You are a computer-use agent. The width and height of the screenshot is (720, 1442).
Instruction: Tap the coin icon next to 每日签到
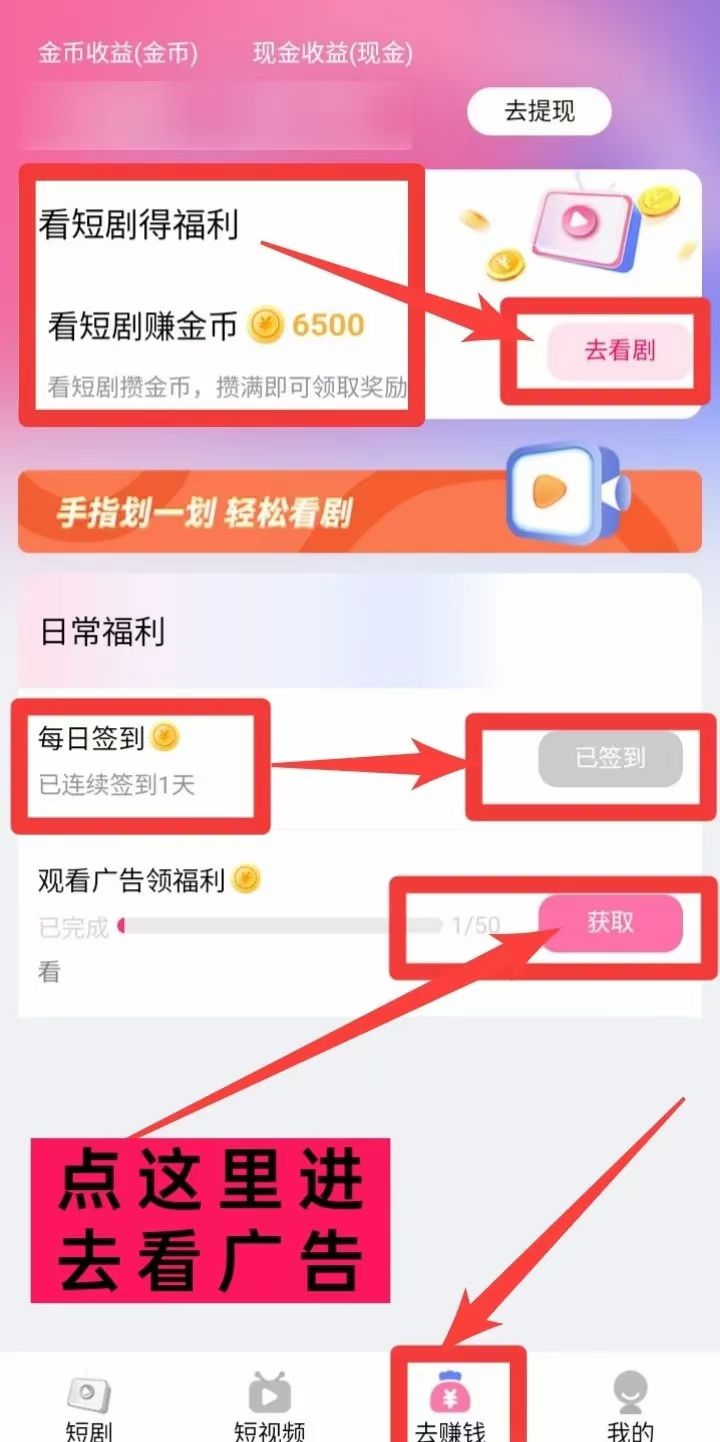click(165, 738)
